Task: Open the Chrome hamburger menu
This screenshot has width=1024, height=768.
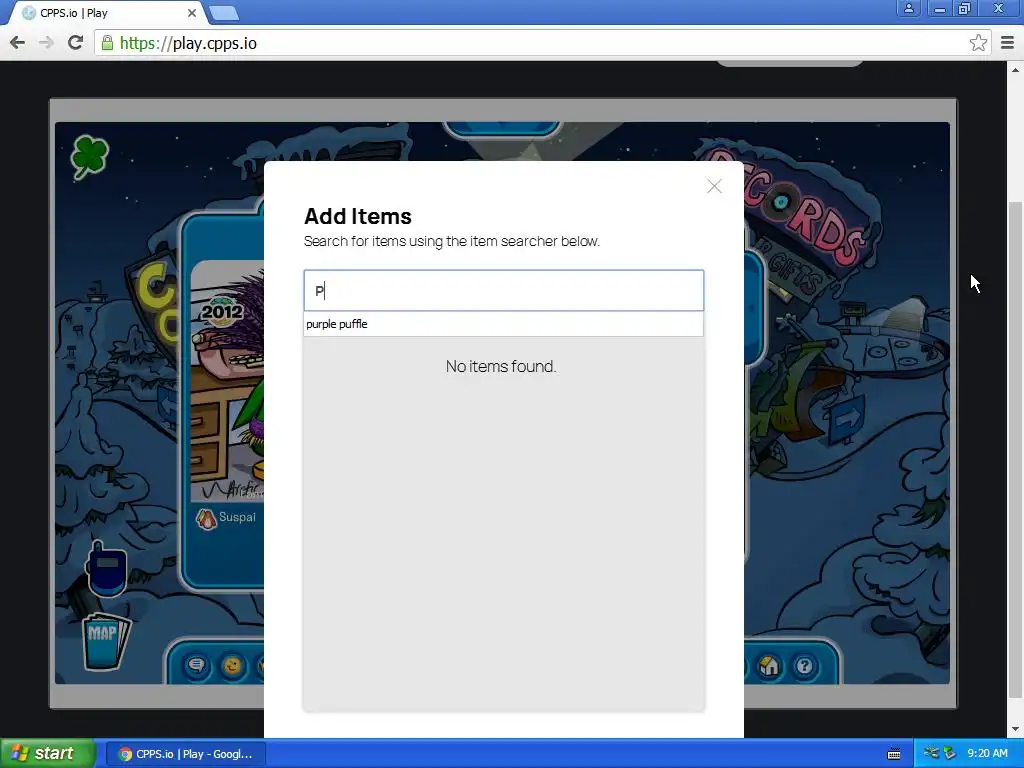Action: (1008, 43)
